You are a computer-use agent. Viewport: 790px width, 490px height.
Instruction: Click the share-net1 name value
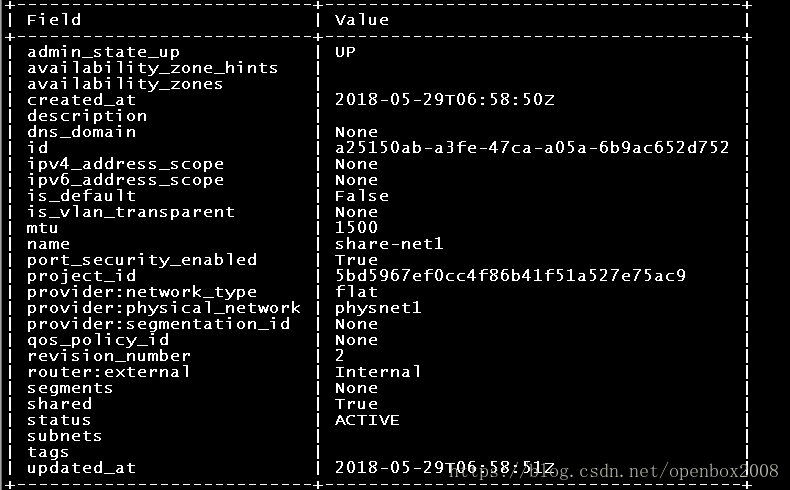point(389,244)
